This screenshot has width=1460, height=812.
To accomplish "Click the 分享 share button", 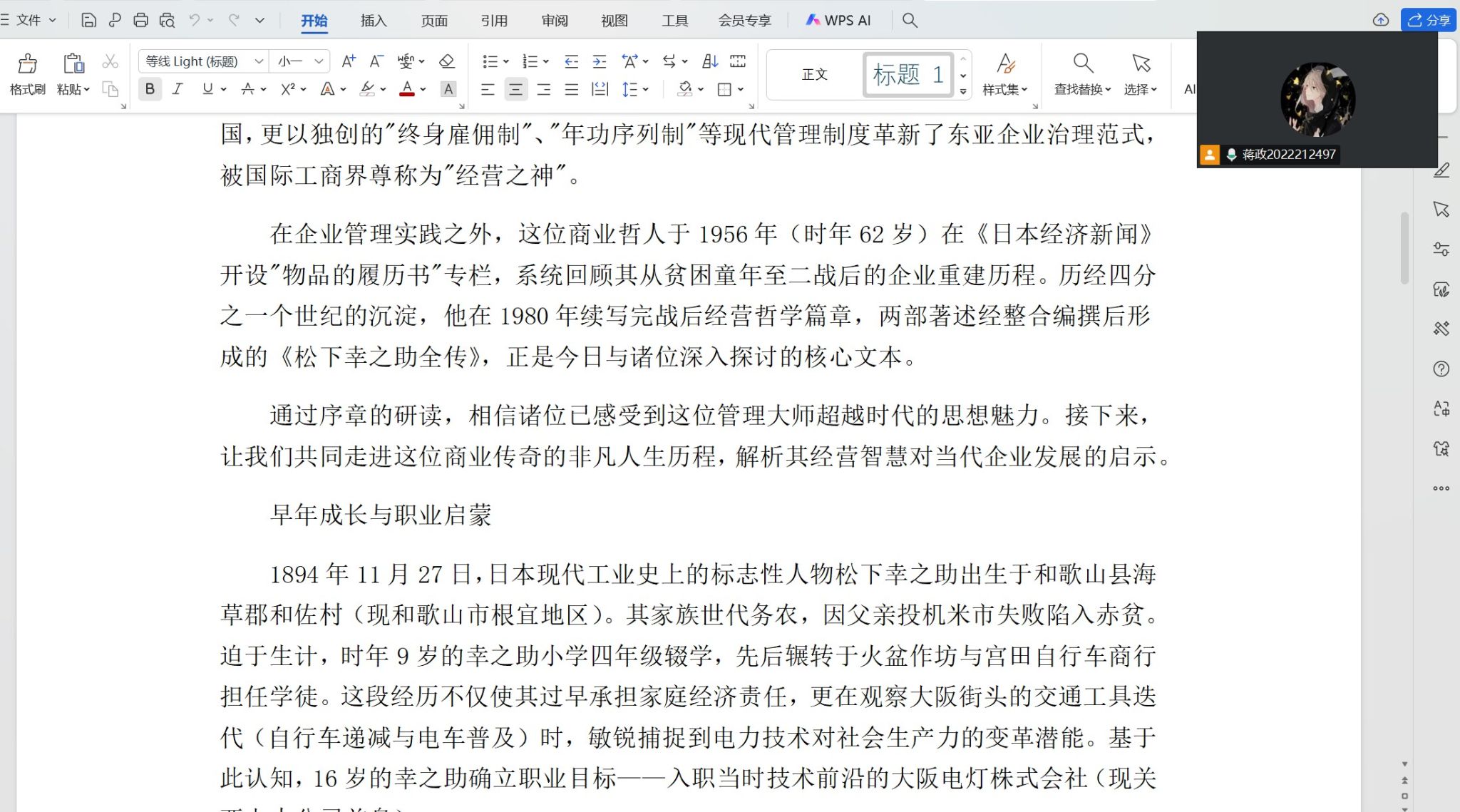I will 1429,20.
